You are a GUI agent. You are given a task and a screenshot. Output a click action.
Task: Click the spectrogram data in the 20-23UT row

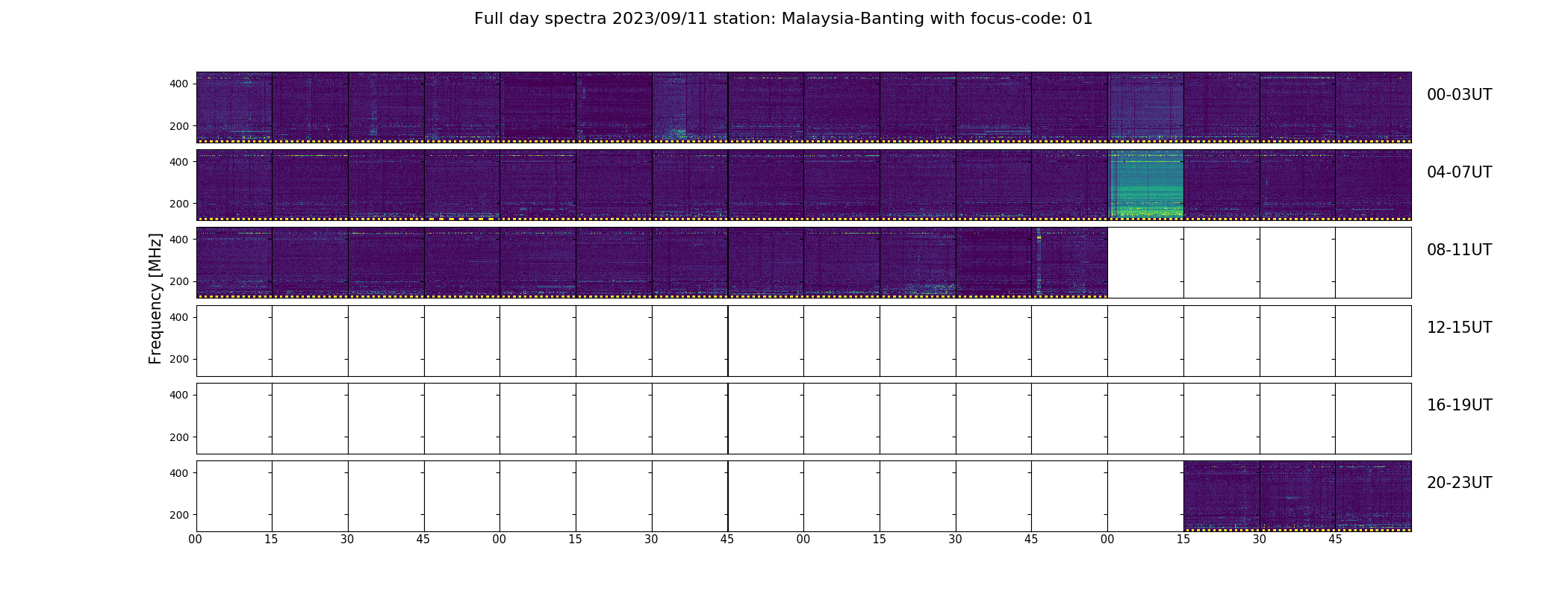coord(1298,496)
